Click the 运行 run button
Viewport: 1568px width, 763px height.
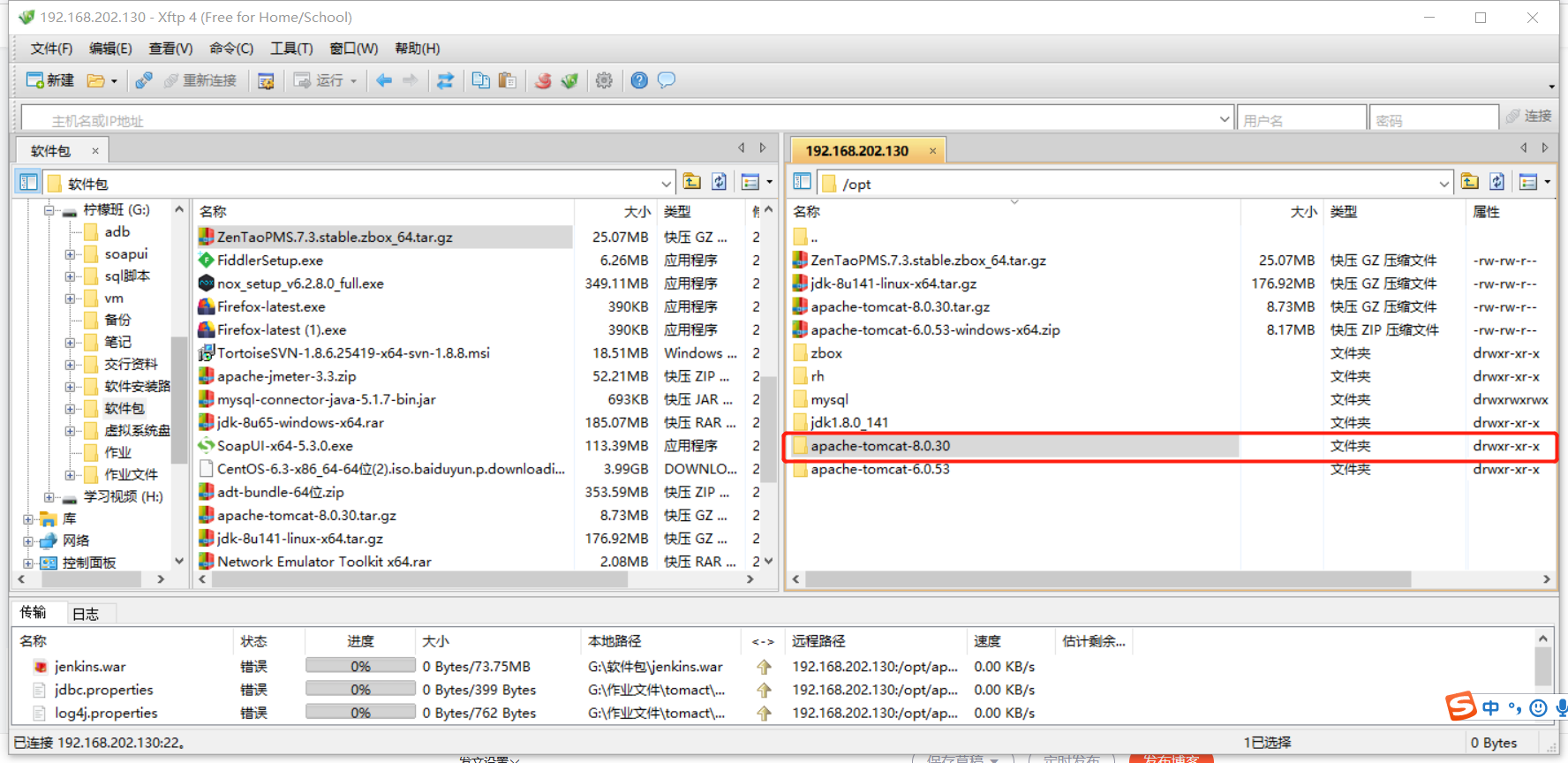[323, 80]
